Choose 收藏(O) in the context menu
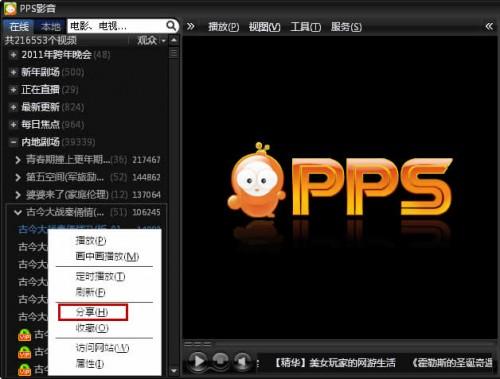This screenshot has height=379, width=500. pyautogui.click(x=92, y=328)
